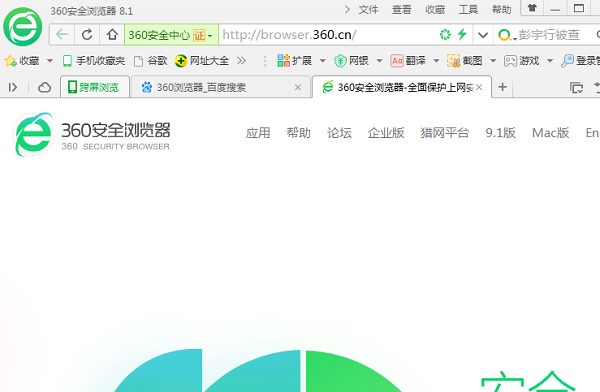Open the 工具 menu
Image resolution: width=600 pixels, height=392 pixels.
coord(468,10)
